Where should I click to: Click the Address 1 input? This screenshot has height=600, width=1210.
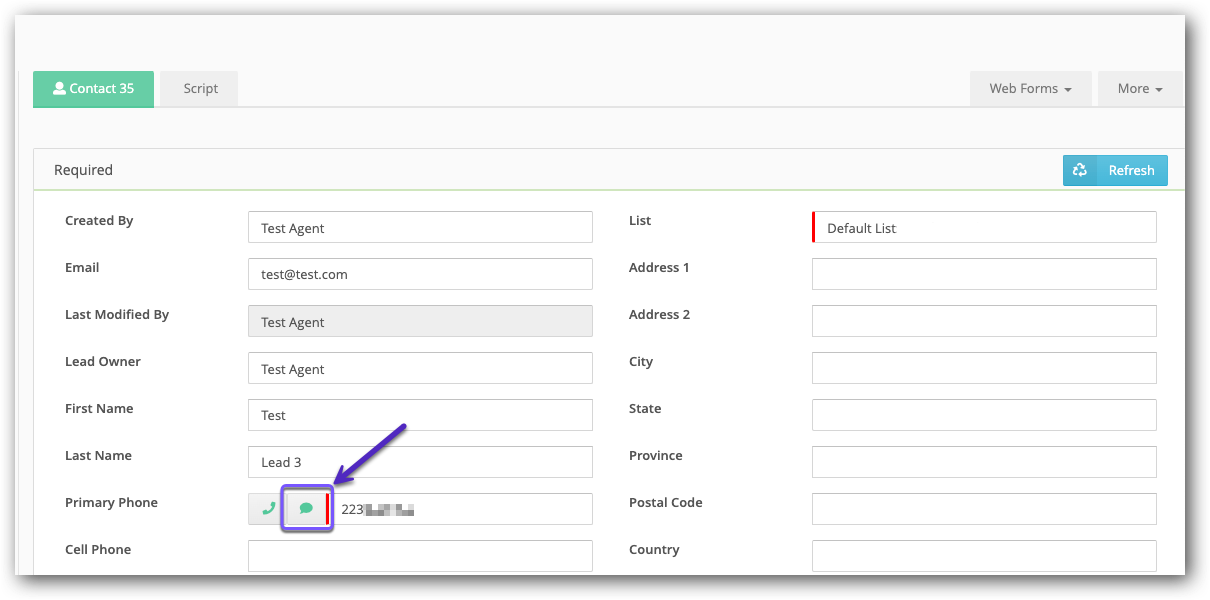click(x=984, y=274)
